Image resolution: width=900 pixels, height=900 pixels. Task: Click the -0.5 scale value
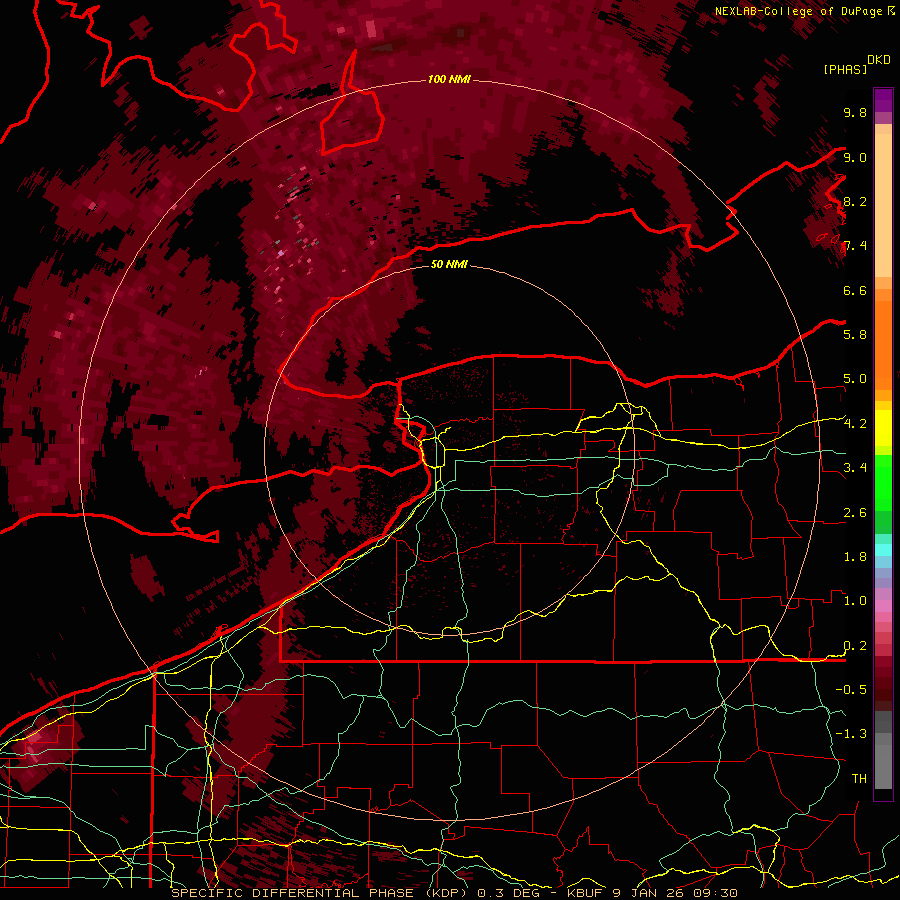[x=851, y=690]
